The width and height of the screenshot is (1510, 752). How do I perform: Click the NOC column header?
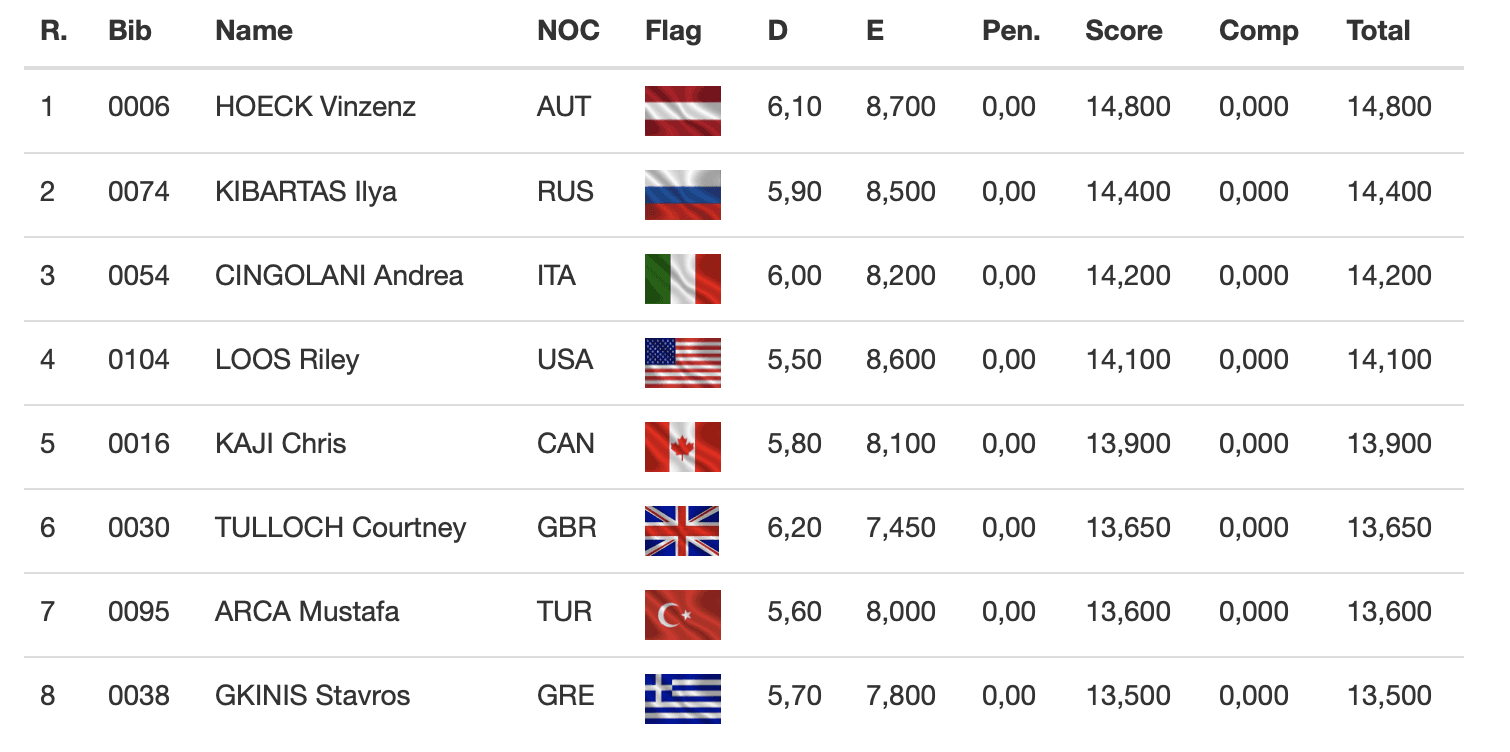point(568,31)
